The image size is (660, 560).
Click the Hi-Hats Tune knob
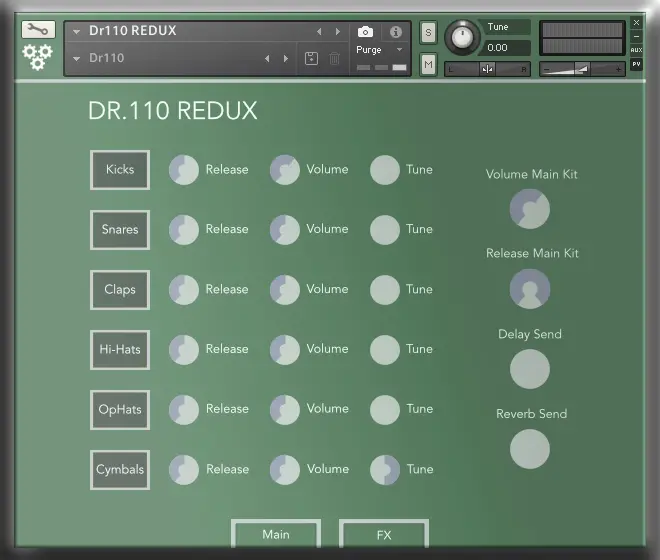[x=385, y=349]
